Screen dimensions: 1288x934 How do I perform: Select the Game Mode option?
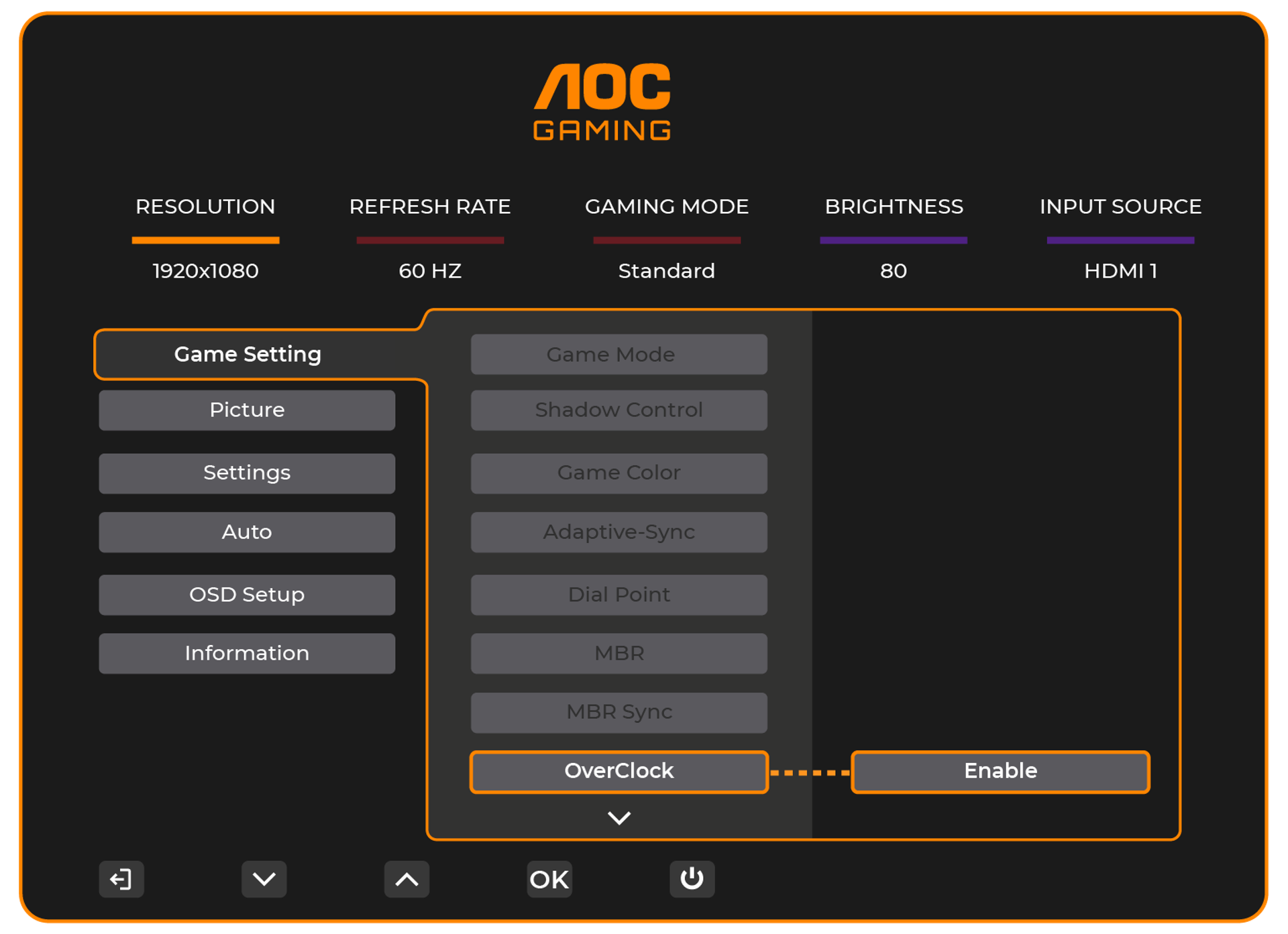coord(619,354)
